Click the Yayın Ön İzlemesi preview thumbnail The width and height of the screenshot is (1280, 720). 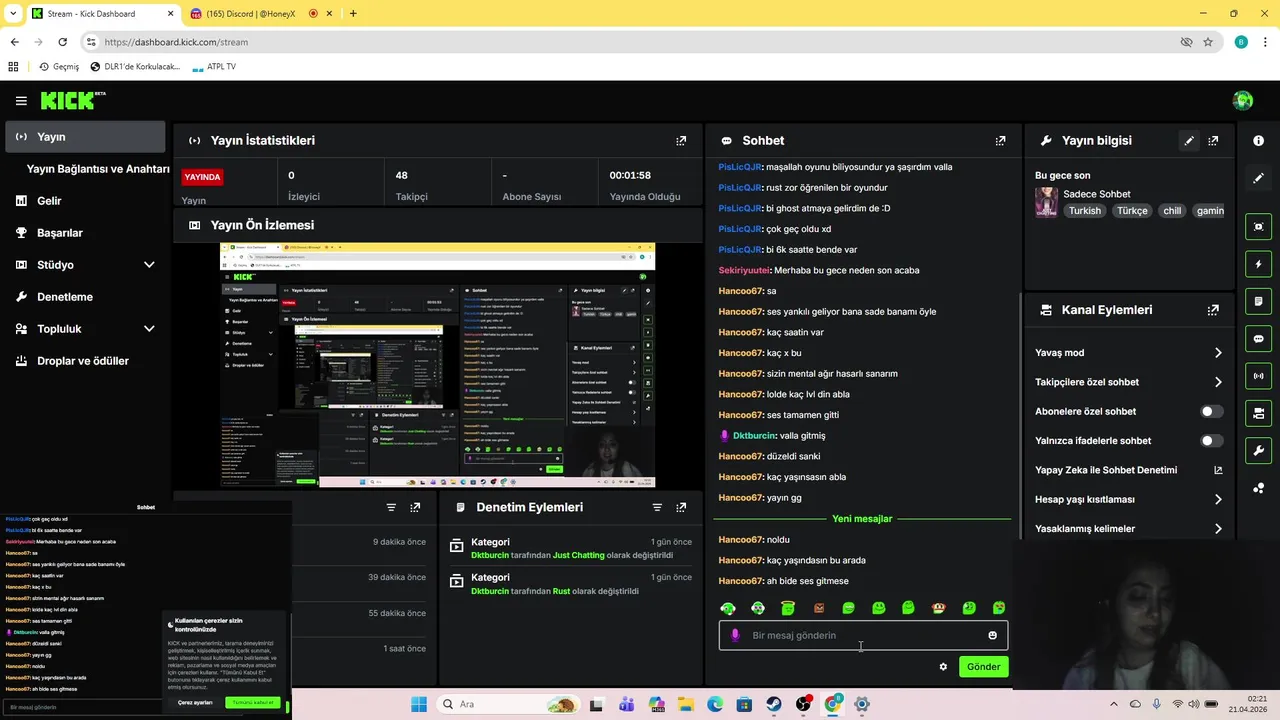click(x=438, y=365)
